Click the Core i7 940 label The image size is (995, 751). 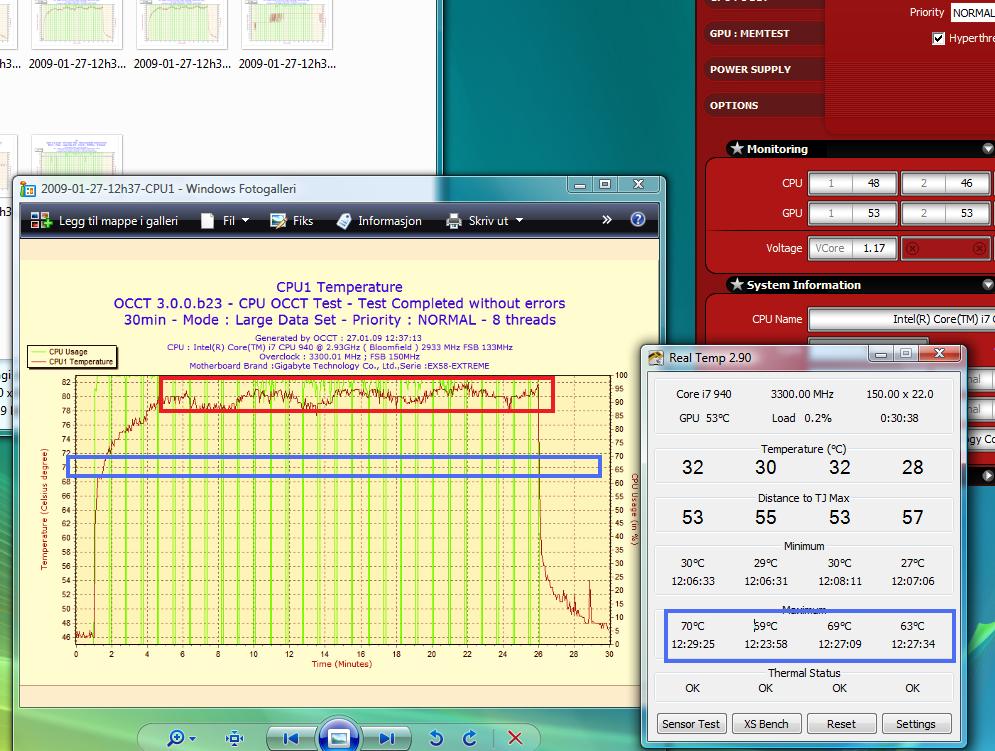click(704, 394)
